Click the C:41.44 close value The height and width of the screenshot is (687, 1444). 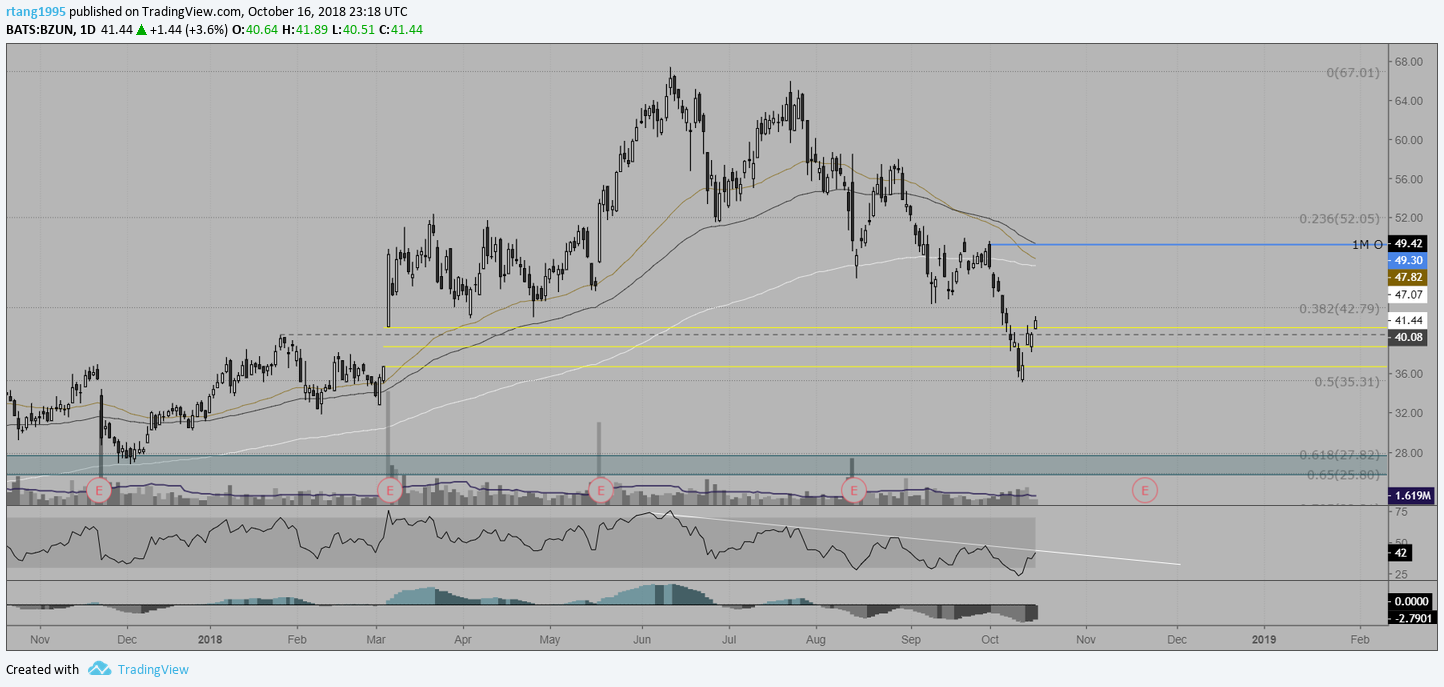pos(400,30)
